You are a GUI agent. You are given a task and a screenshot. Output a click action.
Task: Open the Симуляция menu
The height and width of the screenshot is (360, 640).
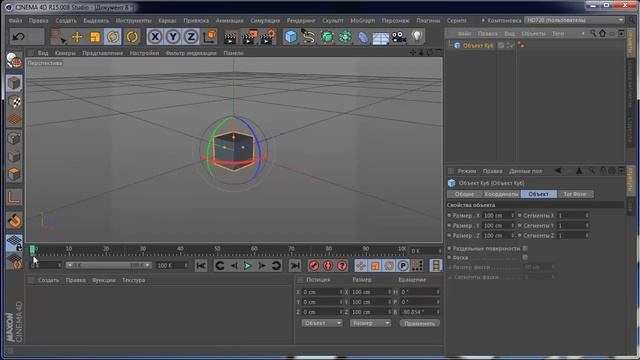(265, 20)
